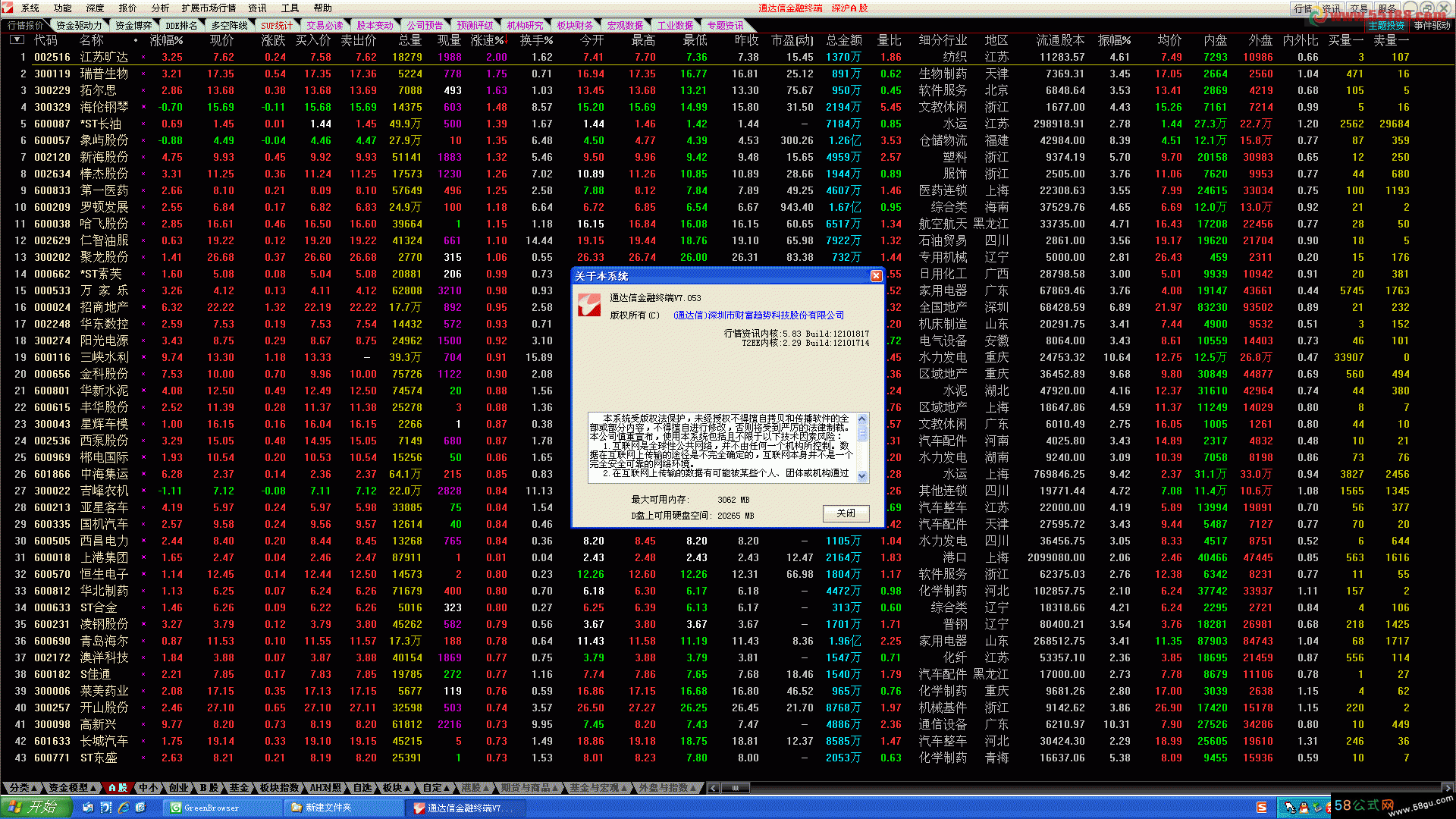Open the column options dropdown left of 代码
This screenshot has height=819, width=1456.
[x=17, y=39]
